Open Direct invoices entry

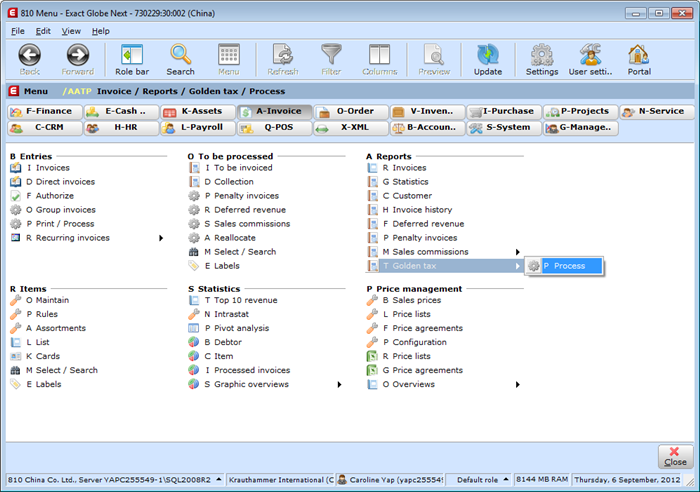[65, 182]
